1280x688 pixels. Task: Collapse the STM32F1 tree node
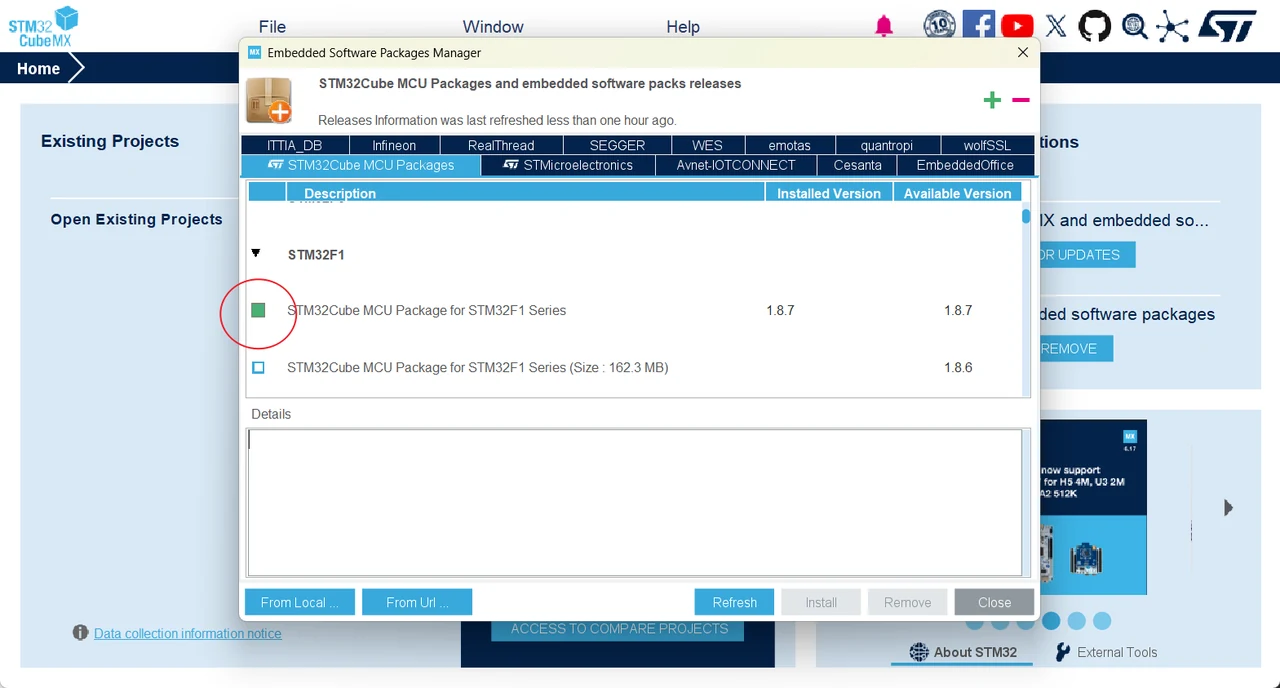[x=256, y=254]
